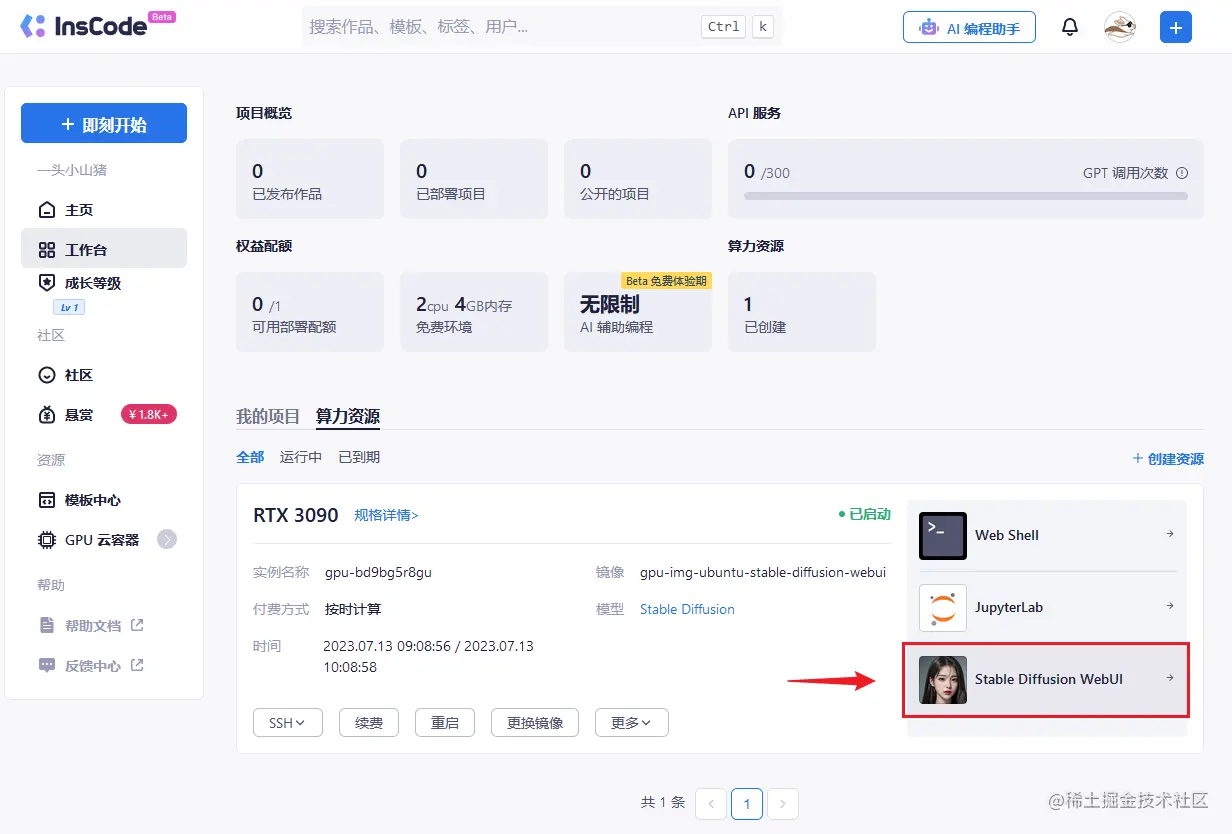
Task: Click the external link icon after 帮助文档
Action: click(x=137, y=625)
